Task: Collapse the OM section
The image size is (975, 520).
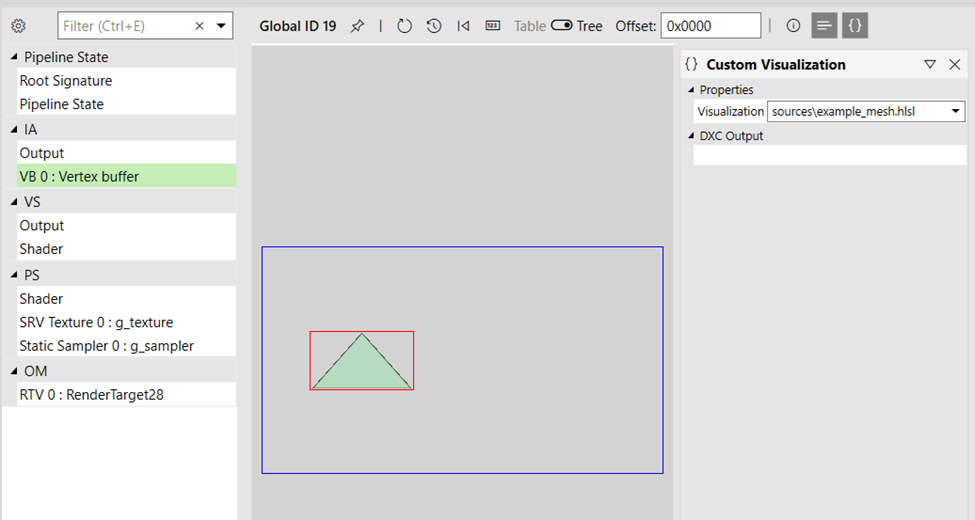Action: [14, 371]
